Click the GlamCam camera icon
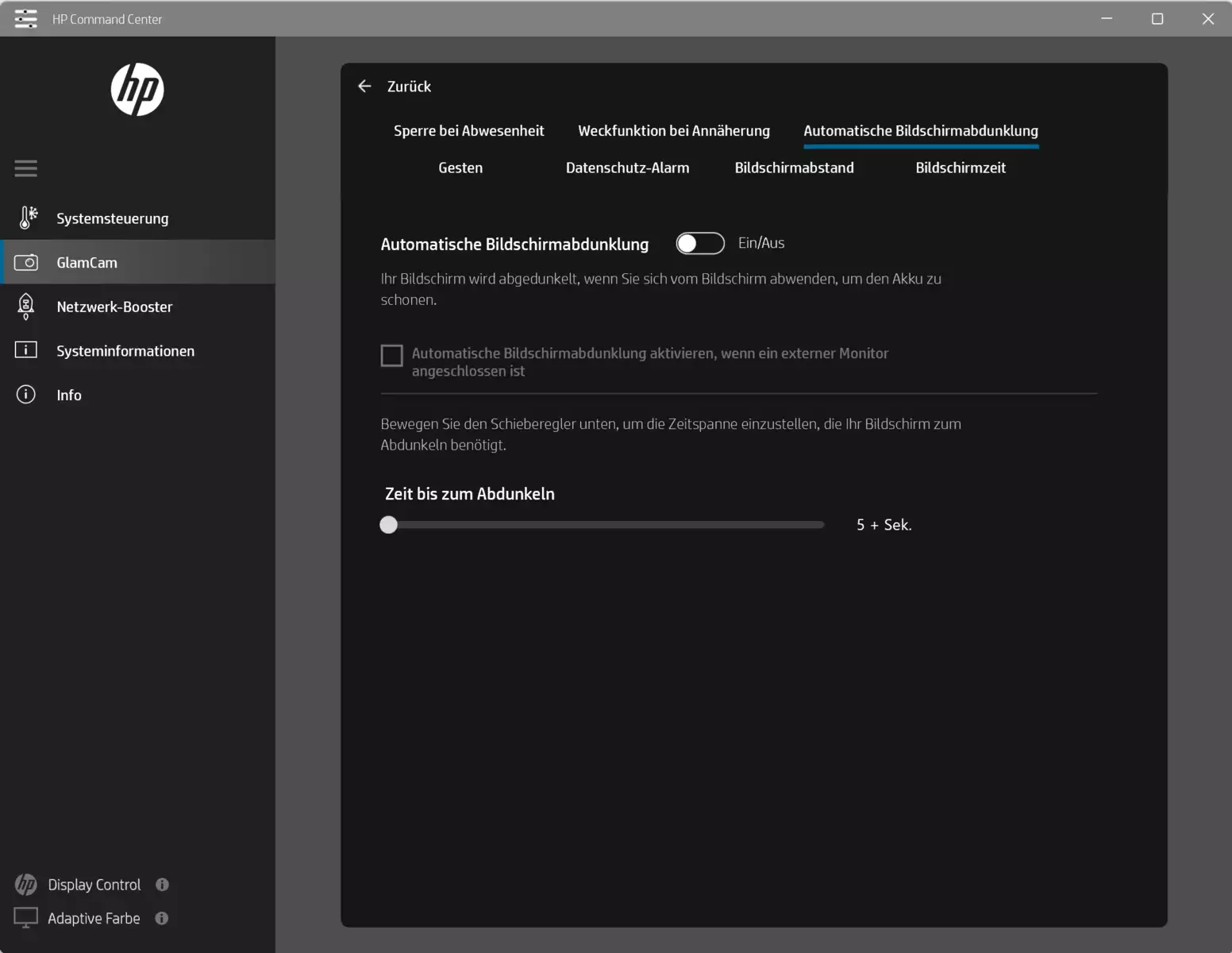Screen dimensions: 1232x953 (x=26, y=262)
